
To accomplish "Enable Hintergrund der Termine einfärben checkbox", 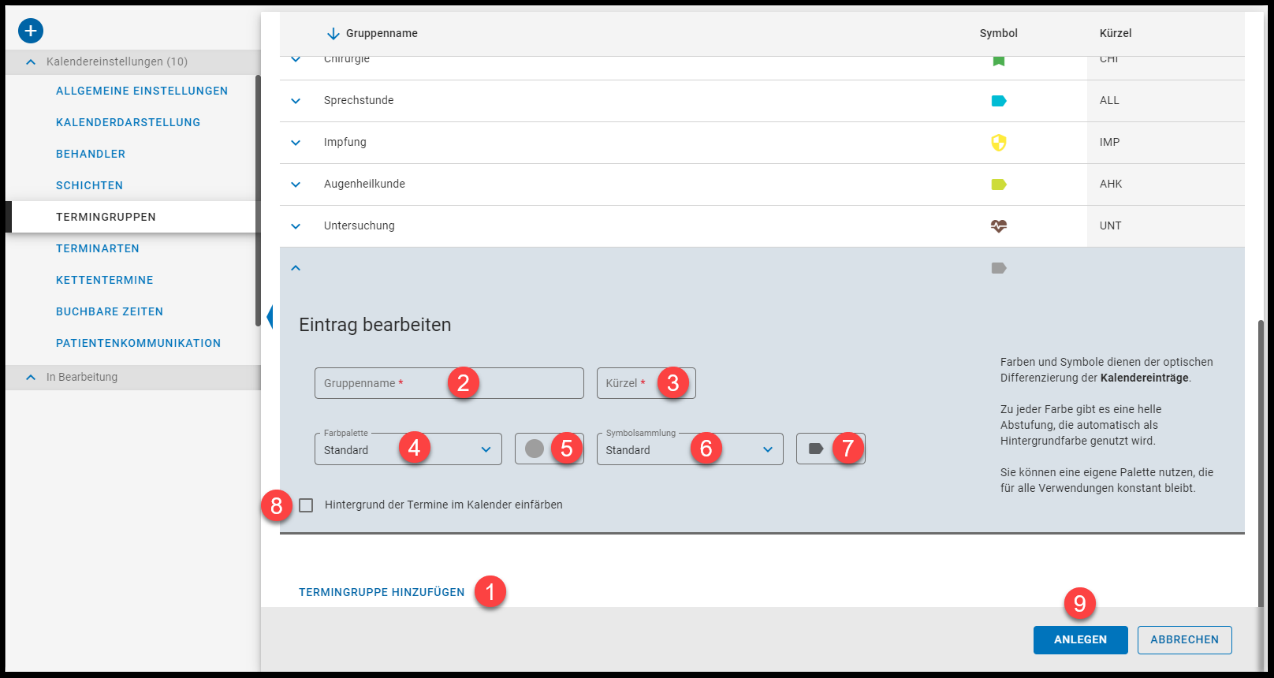I will coord(306,505).
